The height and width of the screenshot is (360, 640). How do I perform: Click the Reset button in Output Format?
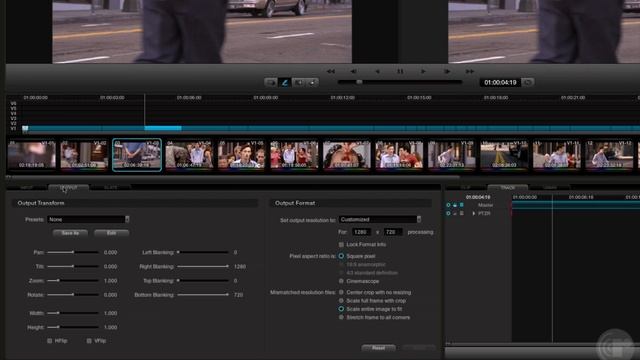(x=378, y=348)
